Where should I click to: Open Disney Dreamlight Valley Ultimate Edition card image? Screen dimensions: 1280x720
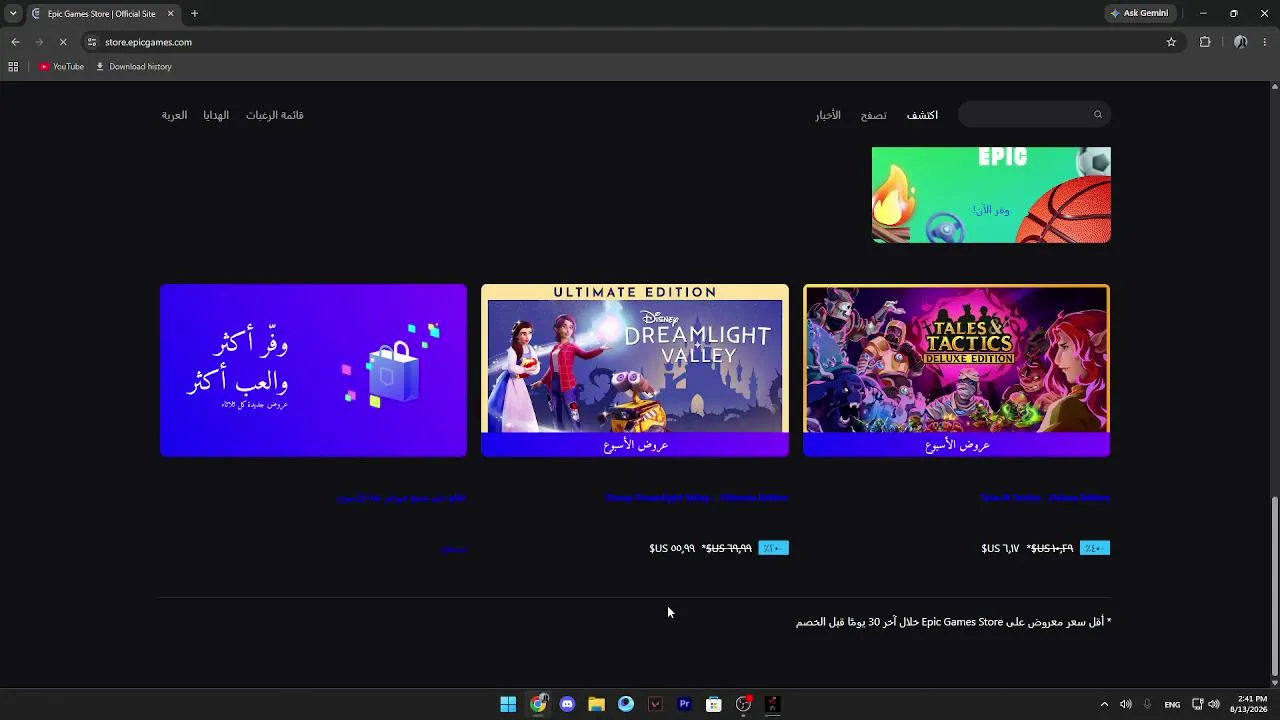coord(635,371)
